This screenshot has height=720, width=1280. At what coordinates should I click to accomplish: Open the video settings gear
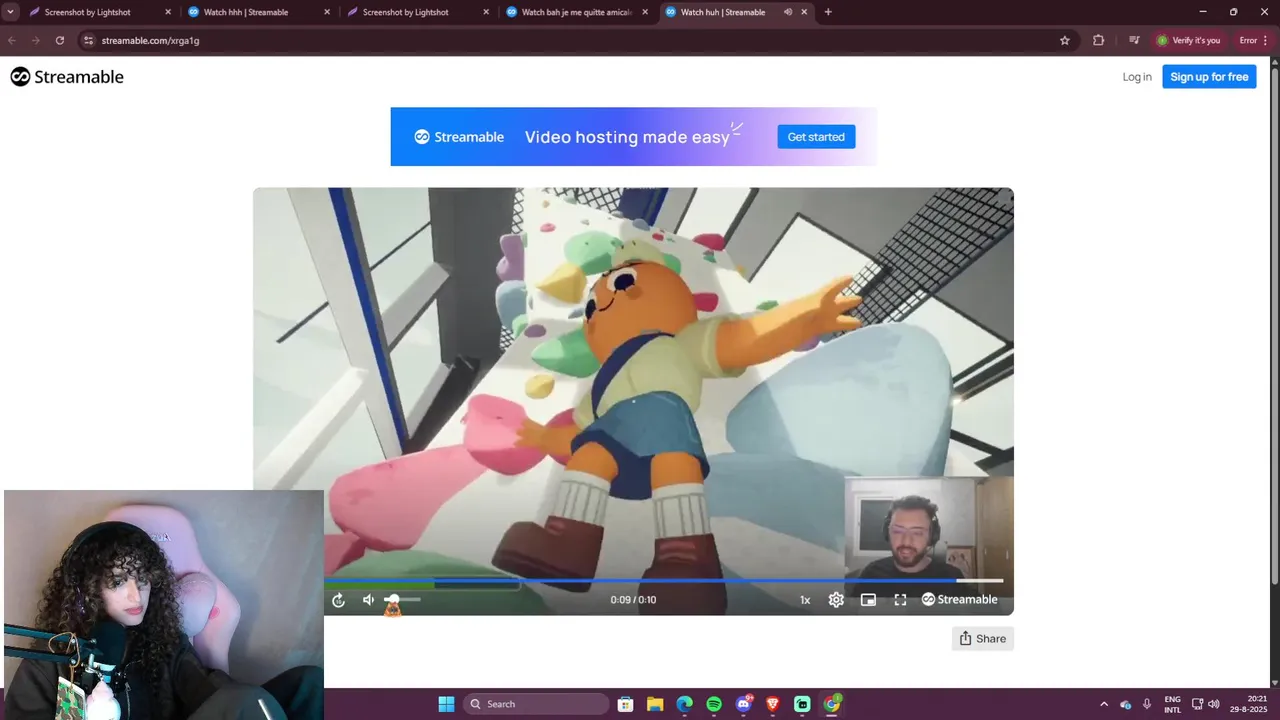pyautogui.click(x=836, y=600)
